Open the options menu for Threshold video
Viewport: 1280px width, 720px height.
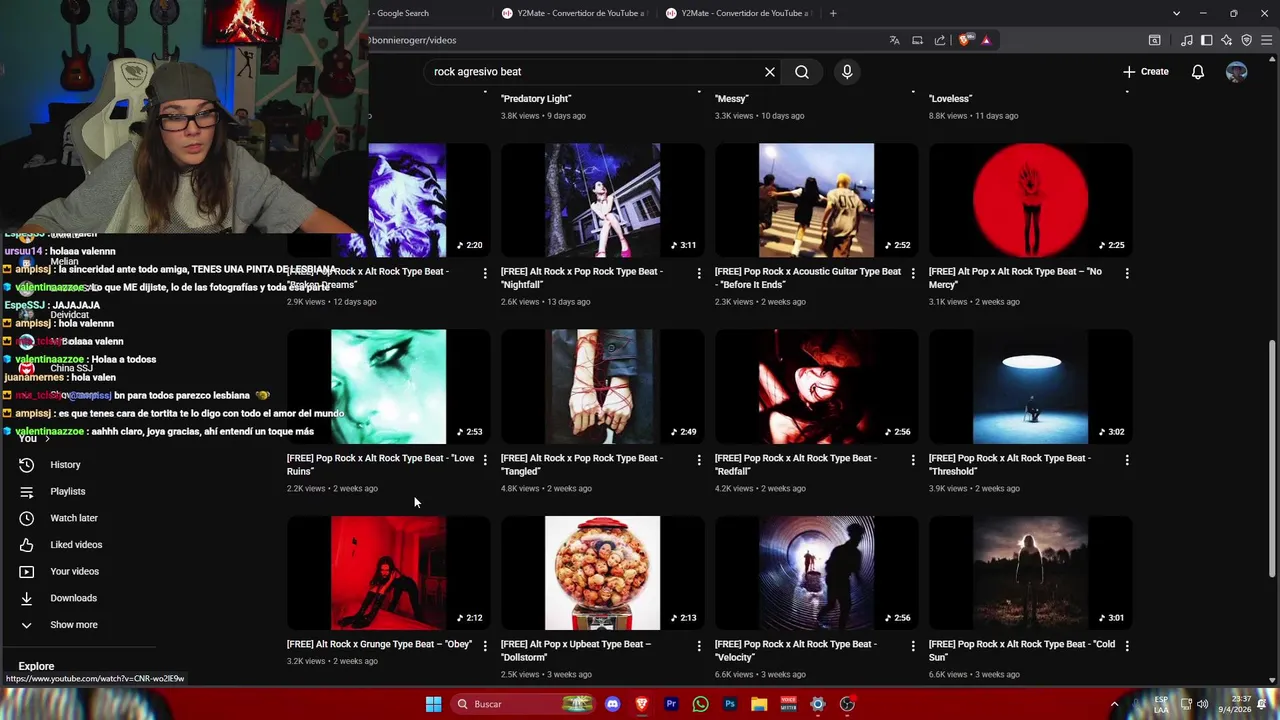[1127, 460]
